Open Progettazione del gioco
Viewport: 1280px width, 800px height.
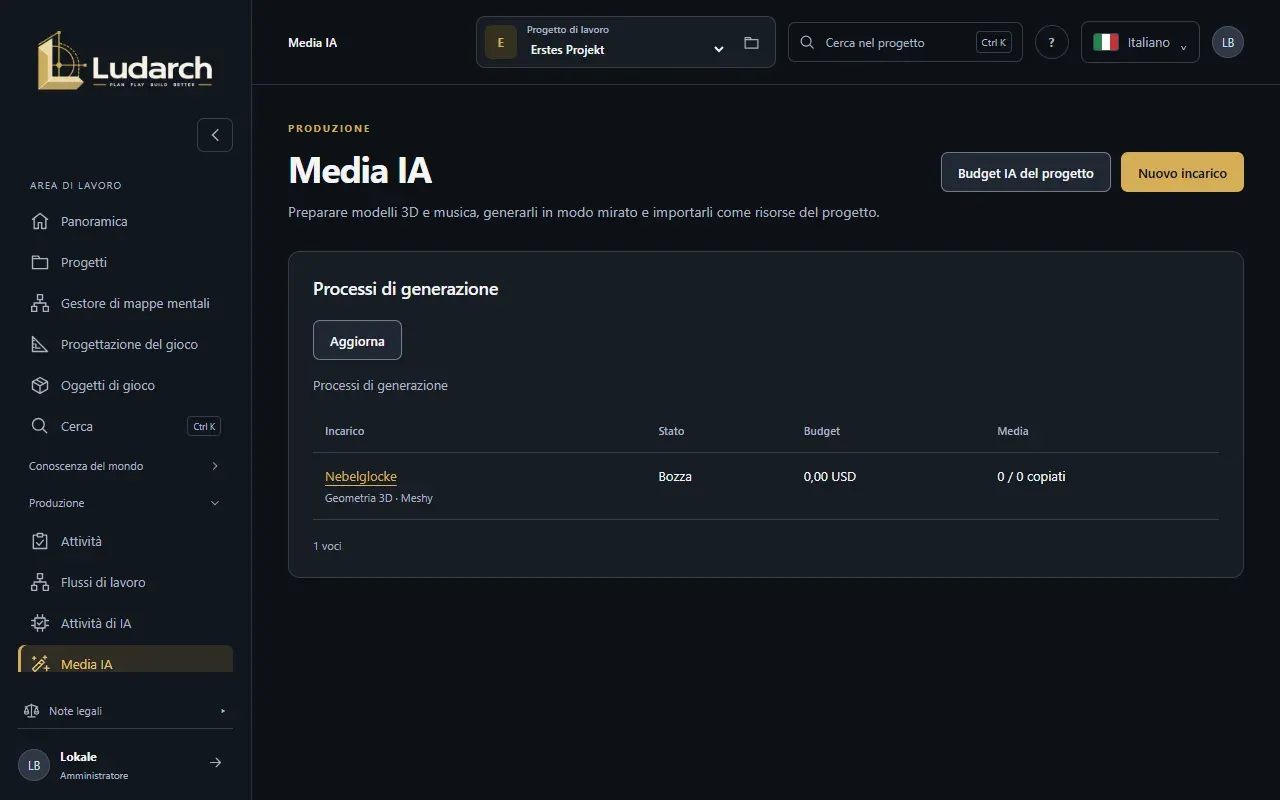[x=125, y=344]
